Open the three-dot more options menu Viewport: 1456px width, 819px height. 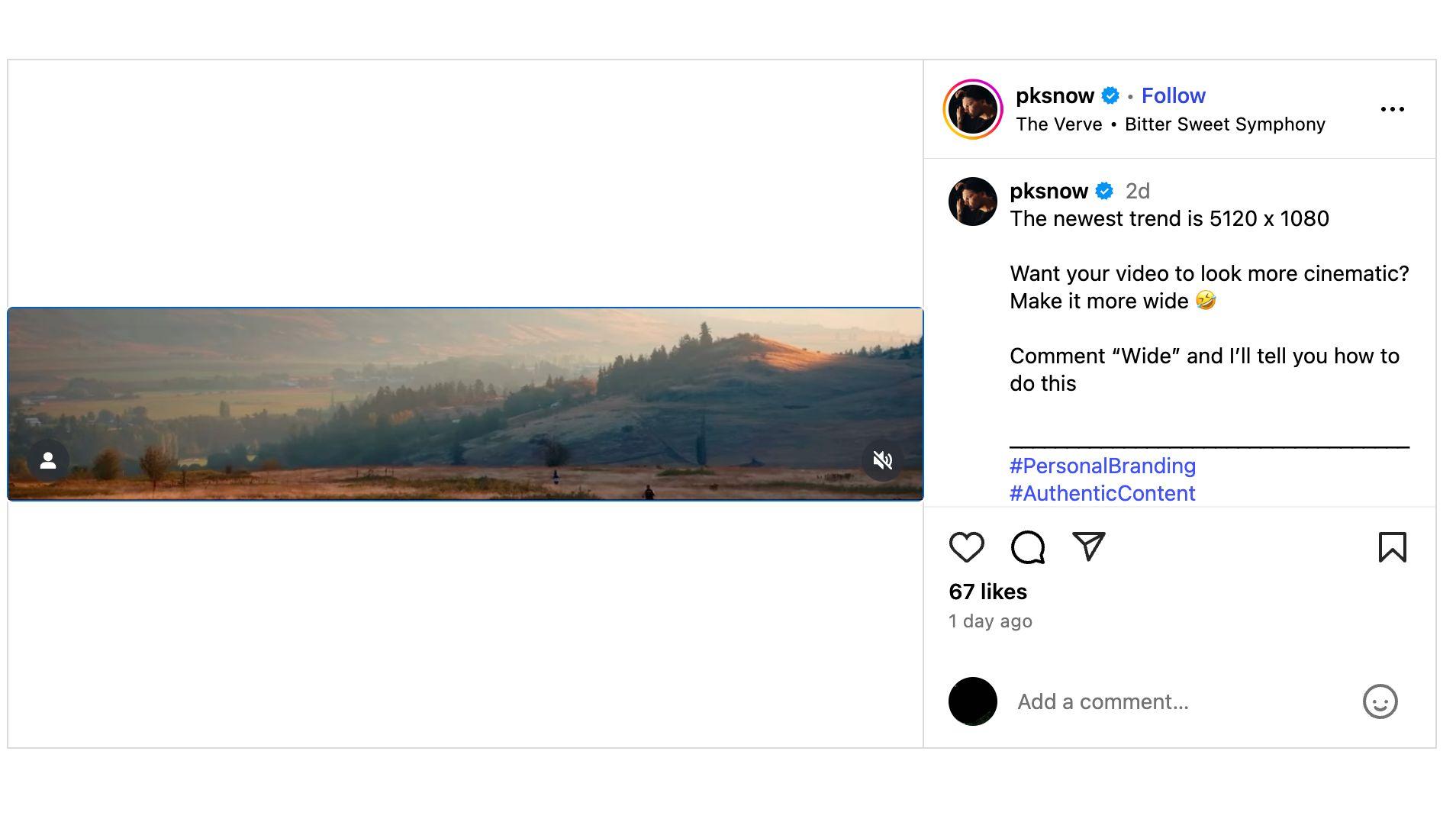point(1392,109)
